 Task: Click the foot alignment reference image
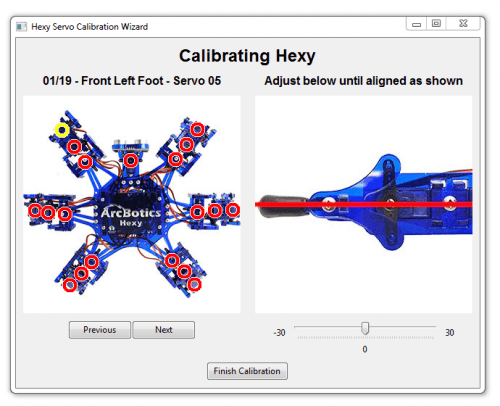[364, 204]
